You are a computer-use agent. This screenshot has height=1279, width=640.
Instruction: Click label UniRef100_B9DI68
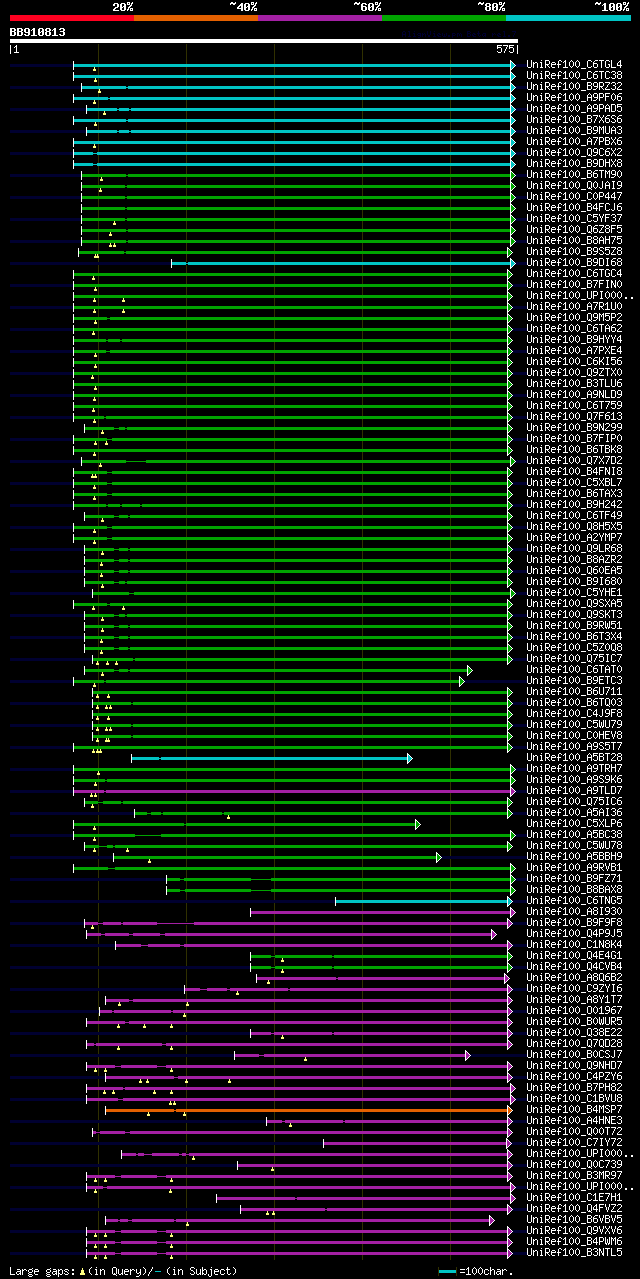click(574, 263)
